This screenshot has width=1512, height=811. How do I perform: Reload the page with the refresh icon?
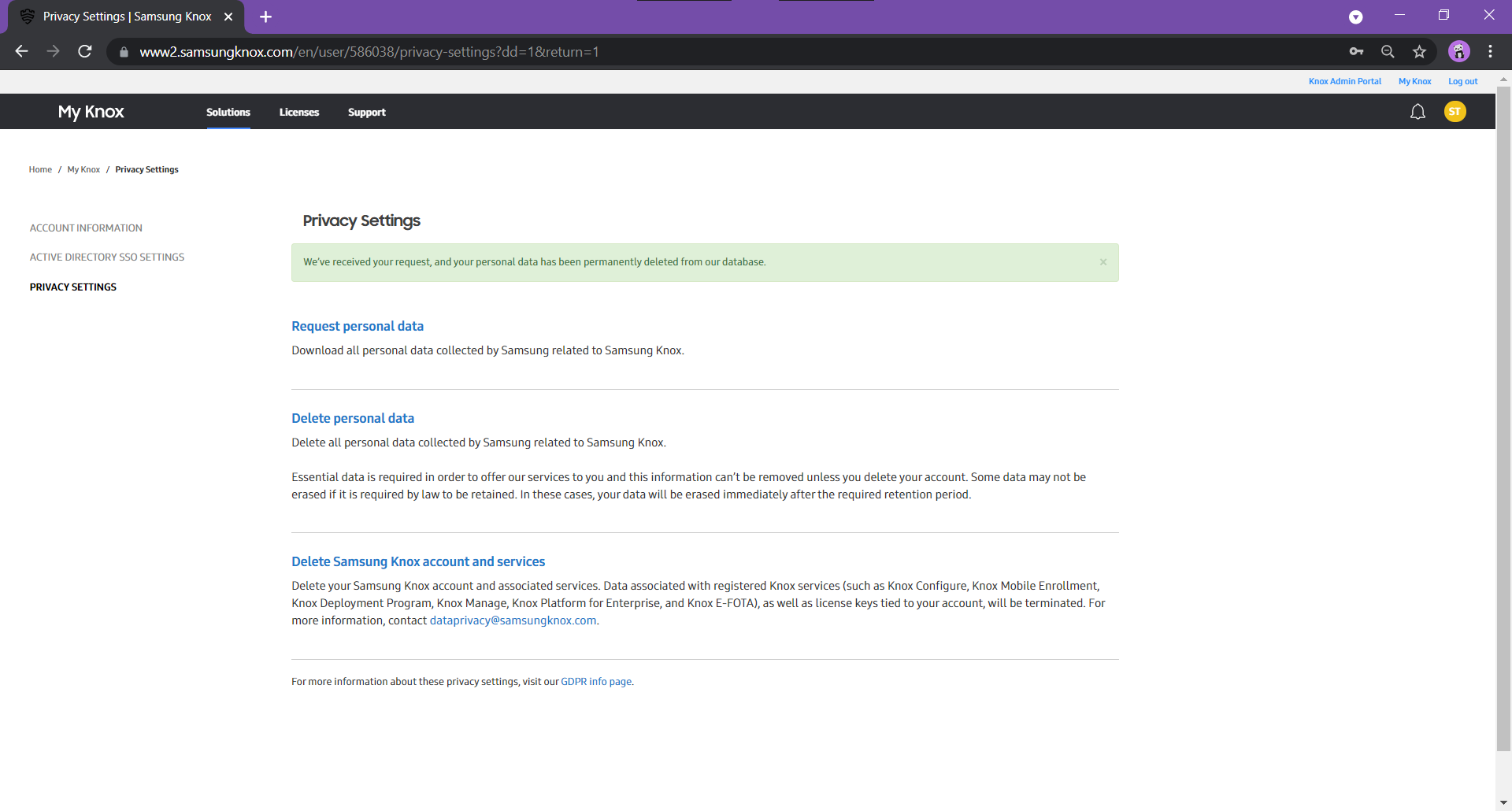point(85,52)
